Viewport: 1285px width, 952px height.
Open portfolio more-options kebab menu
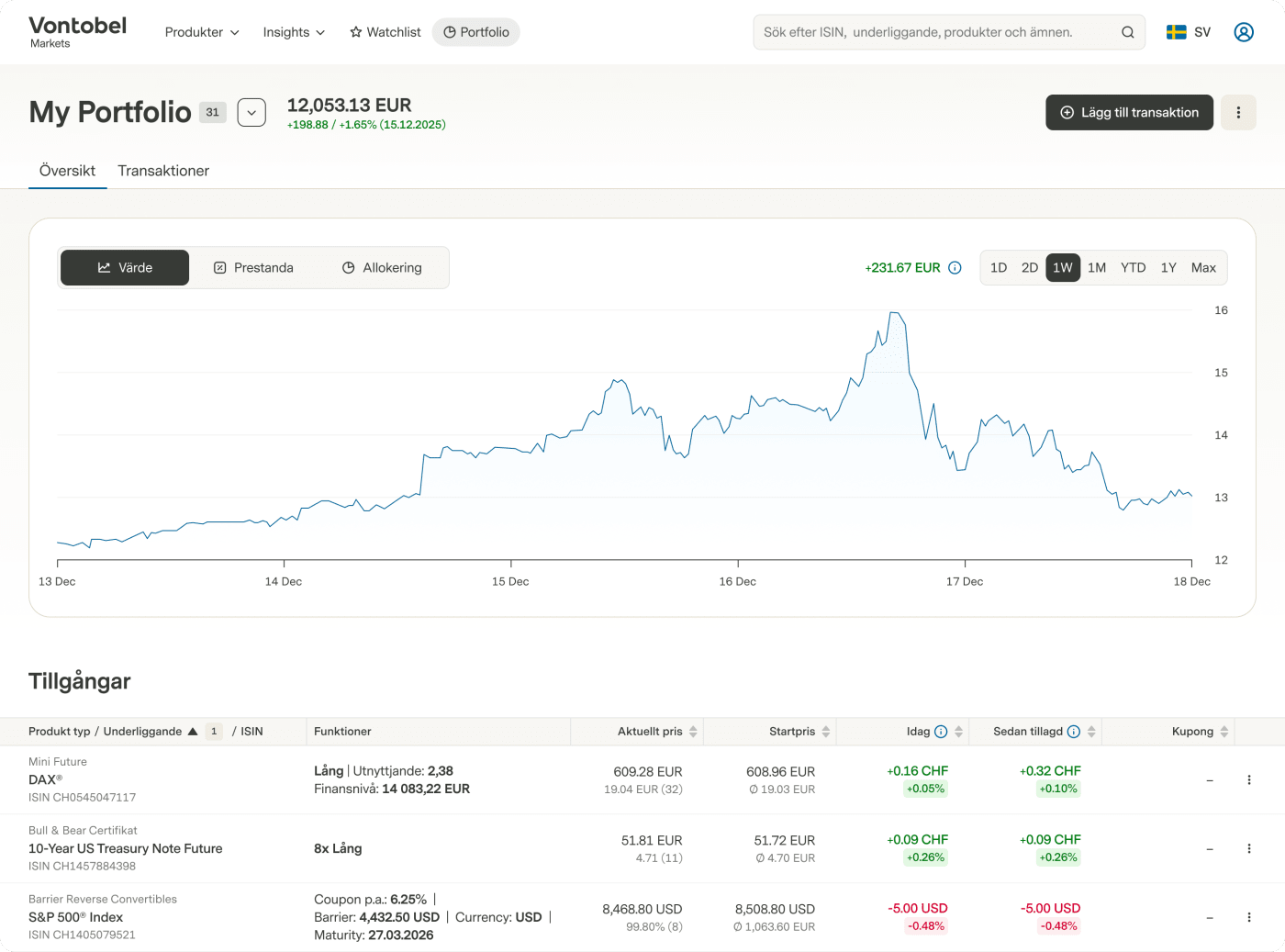[x=1238, y=112]
